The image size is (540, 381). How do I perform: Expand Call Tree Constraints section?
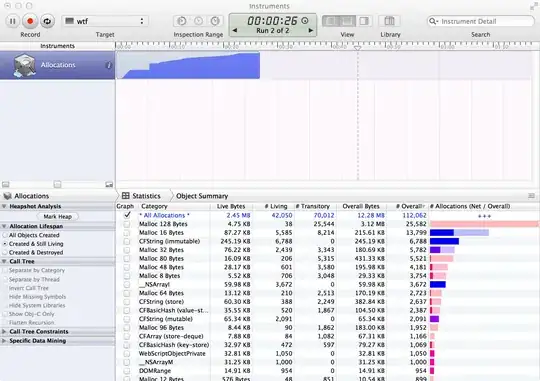pos(4,332)
